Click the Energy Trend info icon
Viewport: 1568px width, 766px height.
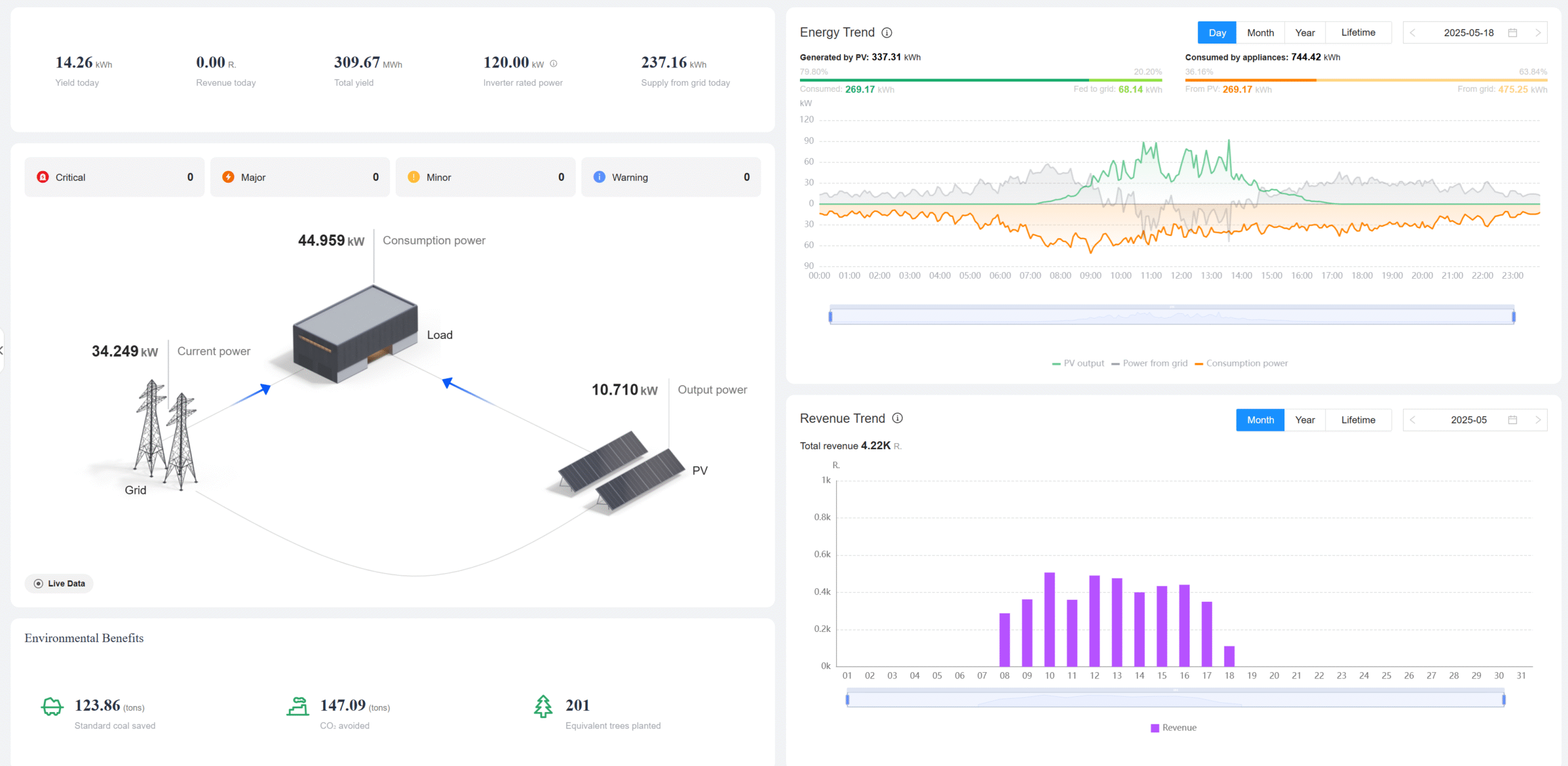point(886,32)
